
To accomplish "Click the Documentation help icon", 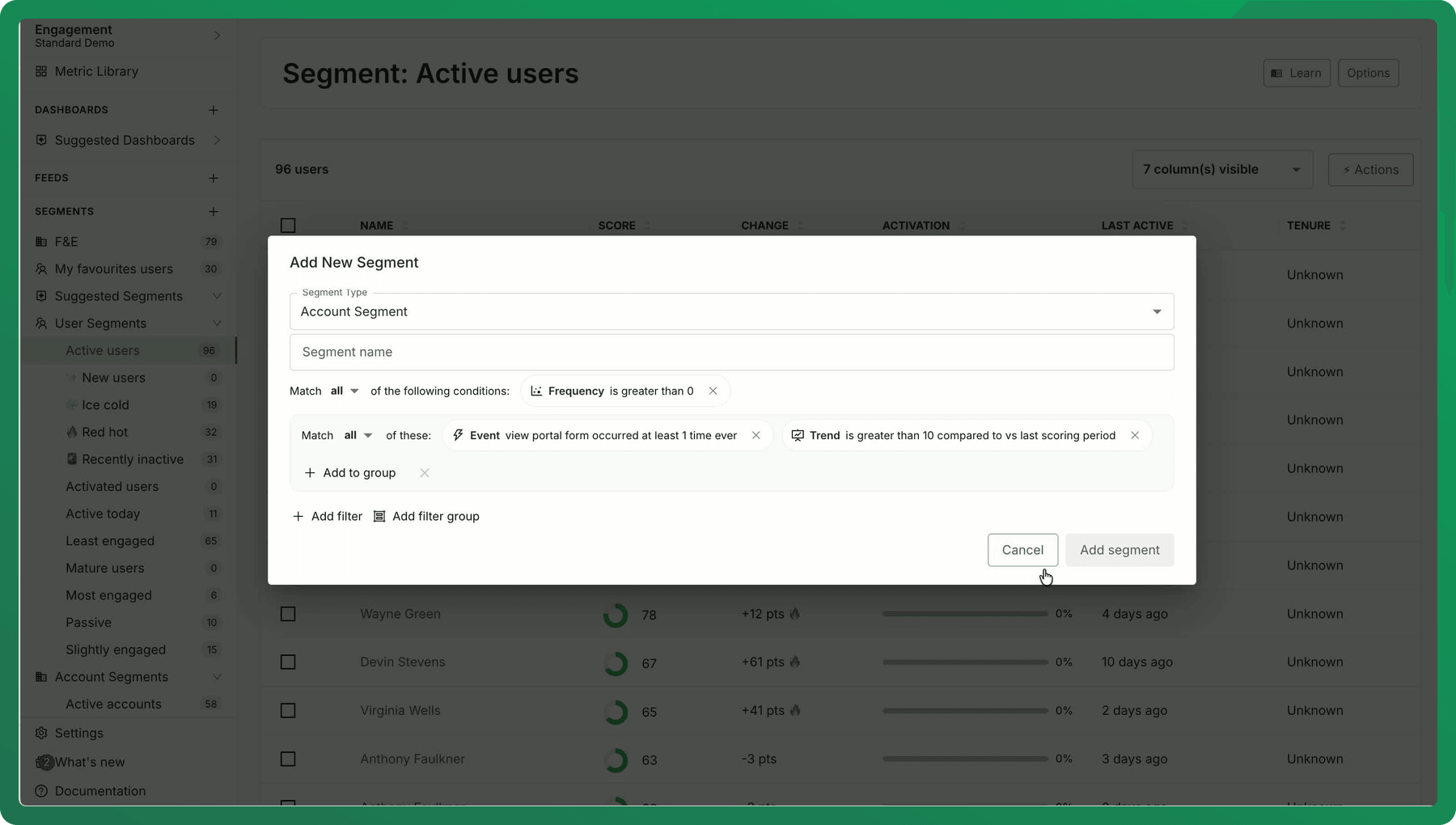I will click(x=41, y=791).
